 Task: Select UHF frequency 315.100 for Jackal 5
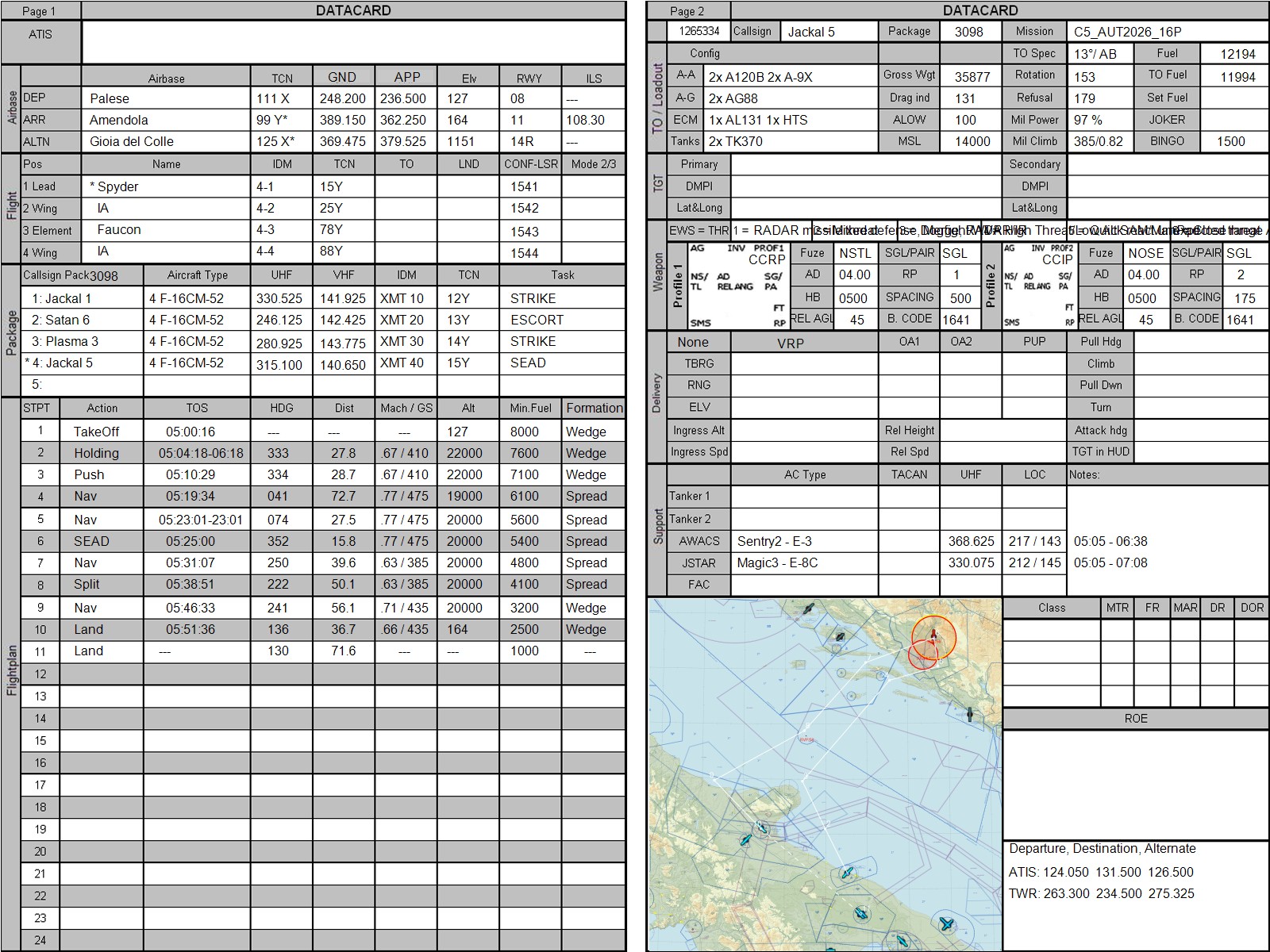281,364
